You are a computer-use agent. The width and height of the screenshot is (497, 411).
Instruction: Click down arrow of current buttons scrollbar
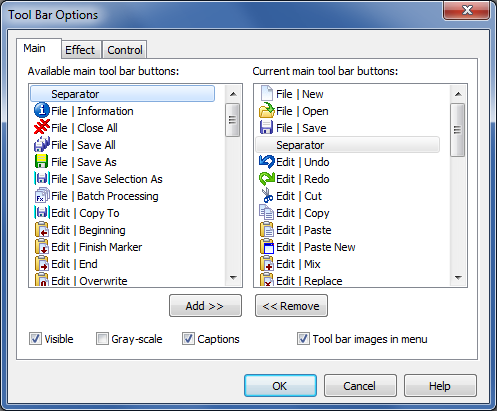(458, 277)
